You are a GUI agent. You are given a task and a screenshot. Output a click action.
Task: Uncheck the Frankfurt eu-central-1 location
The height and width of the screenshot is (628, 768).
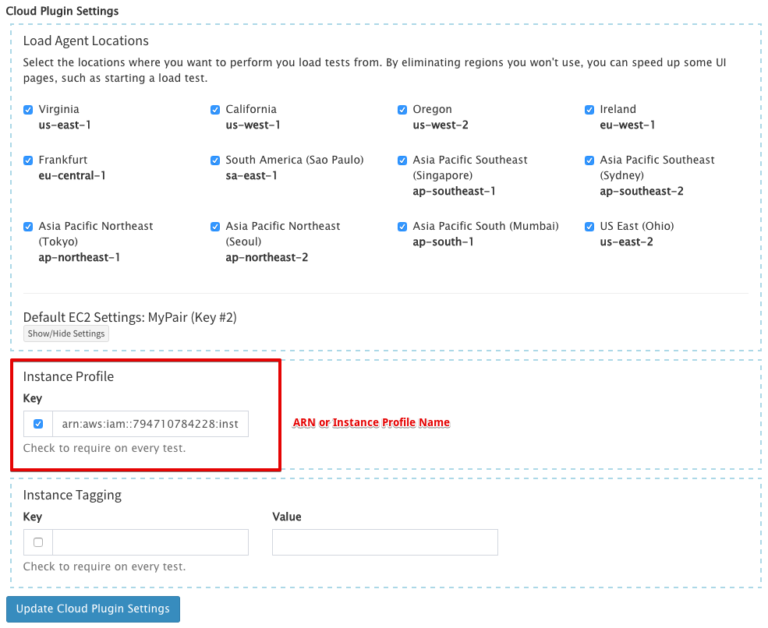[x=28, y=160]
